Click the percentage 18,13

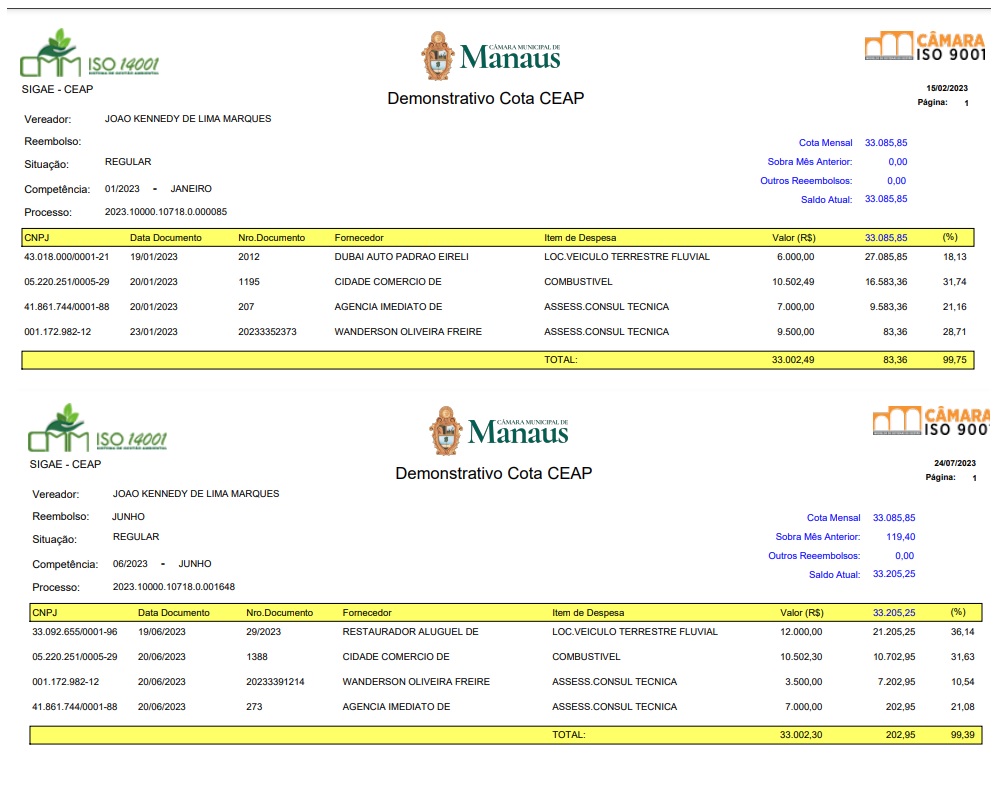[x=955, y=257]
